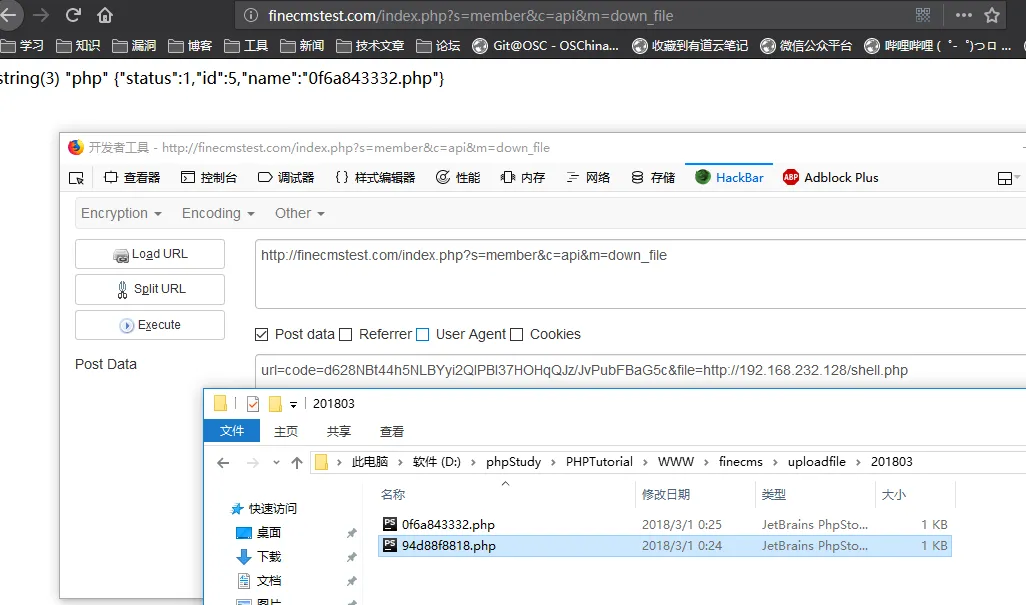Screen dimensions: 1026x605
Task: Open the 控制台 (Console) devtools panel
Action: point(210,177)
